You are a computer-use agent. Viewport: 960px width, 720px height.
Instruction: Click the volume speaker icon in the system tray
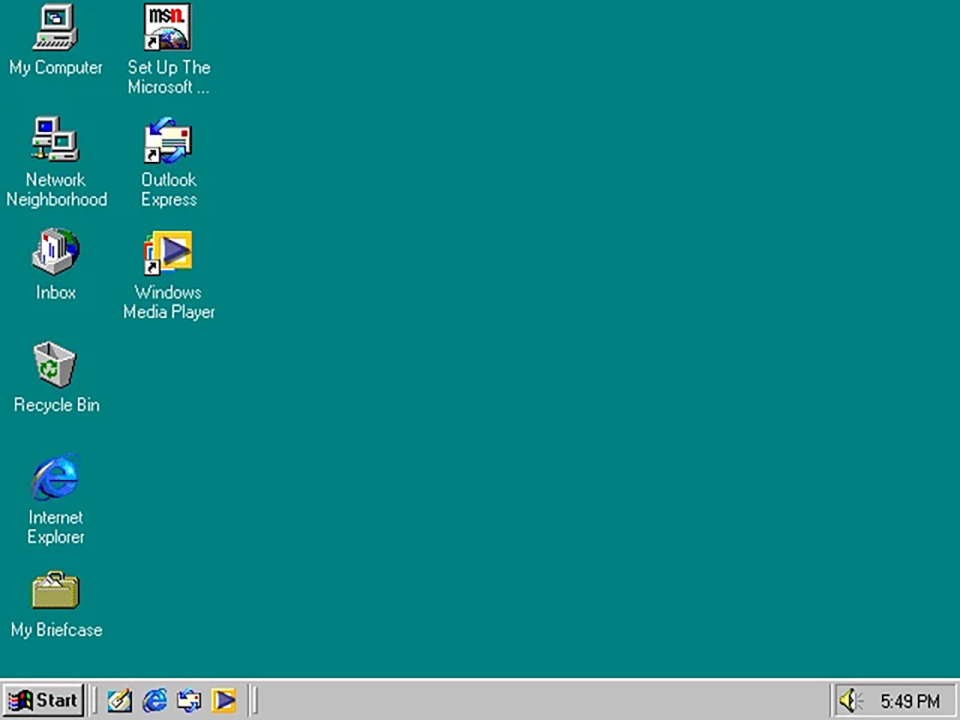(x=850, y=701)
